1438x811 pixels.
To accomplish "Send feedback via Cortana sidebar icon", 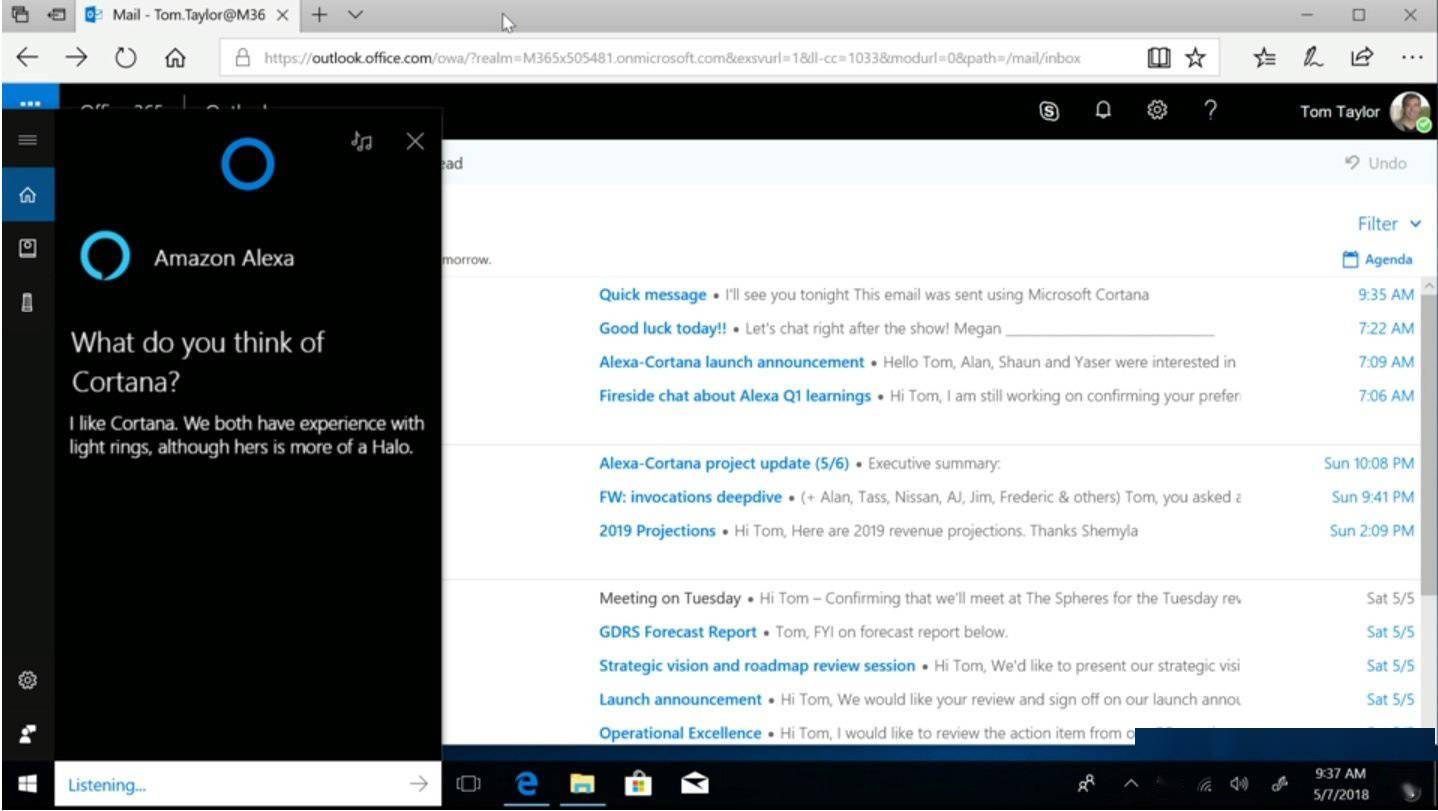I will pyautogui.click(x=28, y=733).
